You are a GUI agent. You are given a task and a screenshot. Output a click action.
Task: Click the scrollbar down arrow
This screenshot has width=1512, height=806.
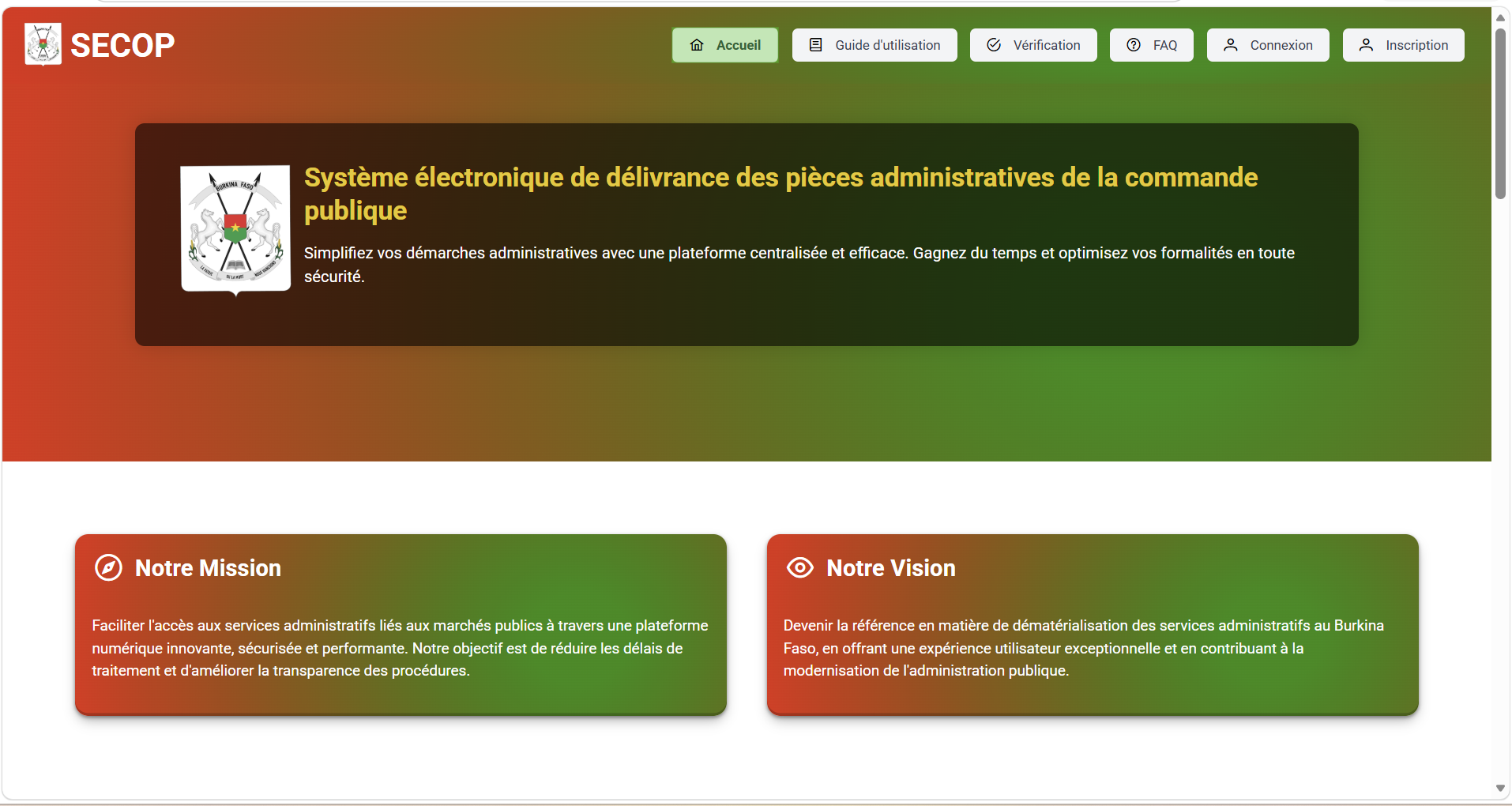click(1500, 788)
